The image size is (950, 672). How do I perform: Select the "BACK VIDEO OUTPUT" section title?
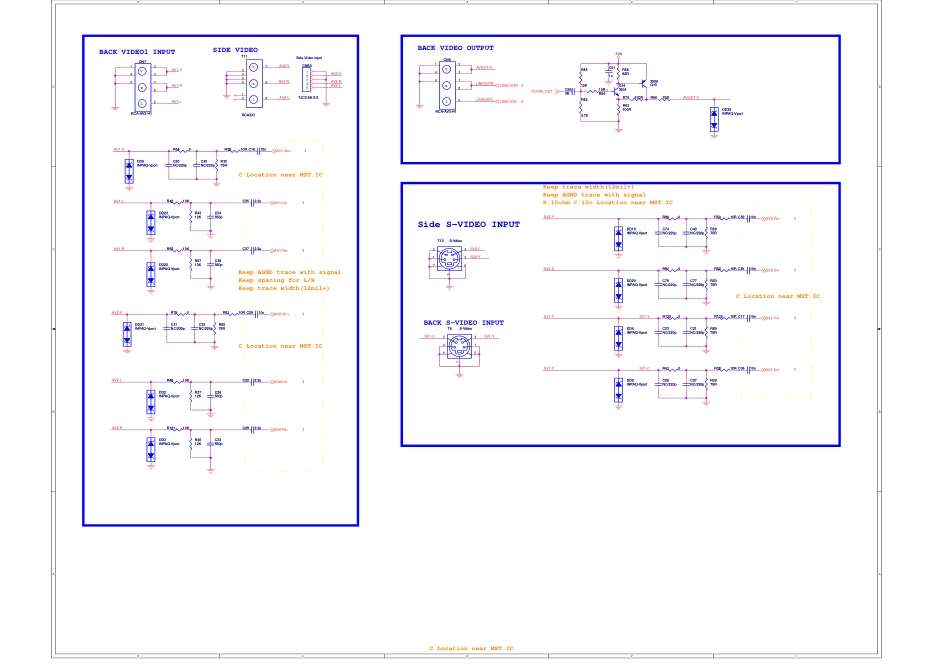pos(455,47)
